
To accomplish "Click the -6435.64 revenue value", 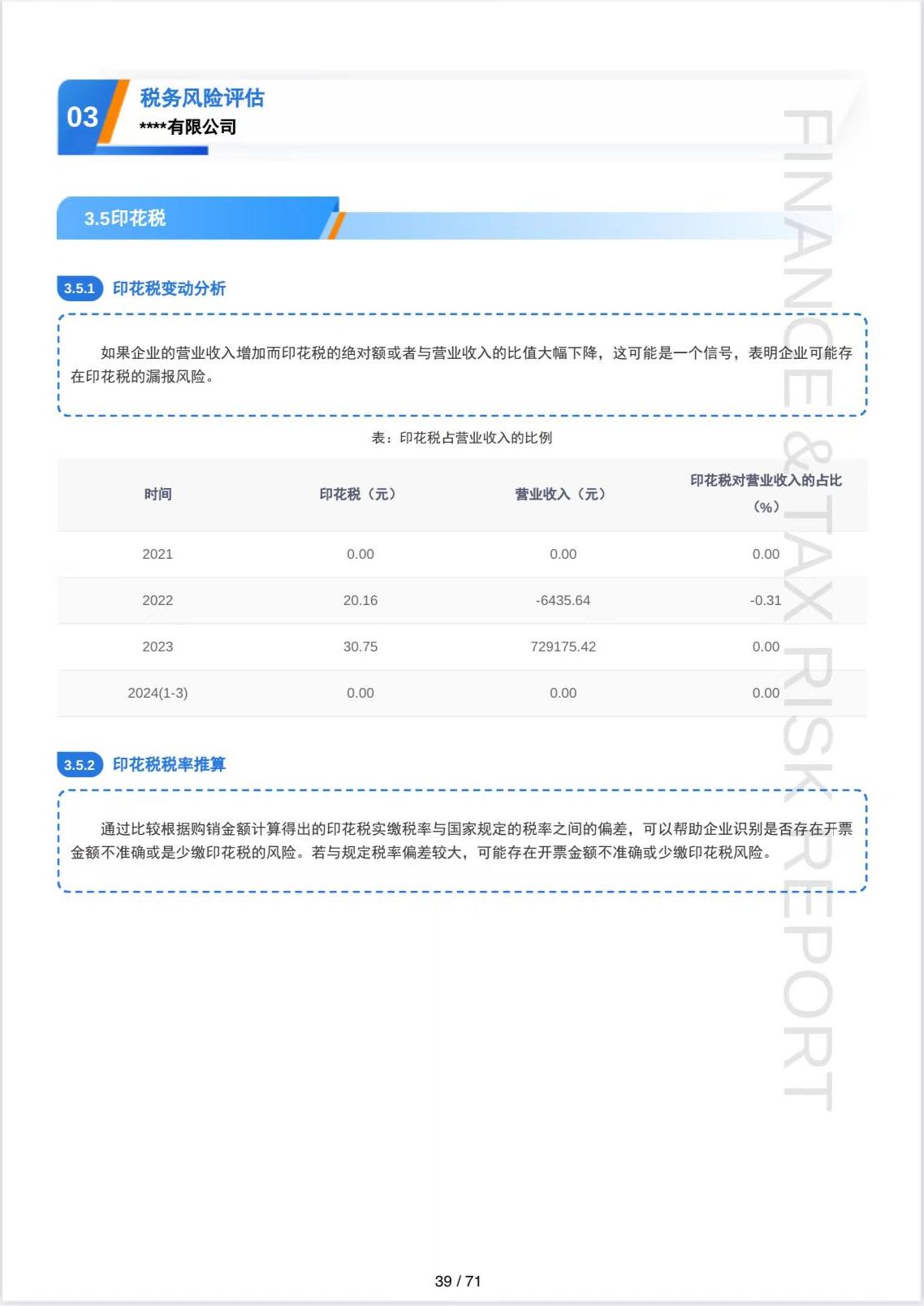I will coord(563,600).
